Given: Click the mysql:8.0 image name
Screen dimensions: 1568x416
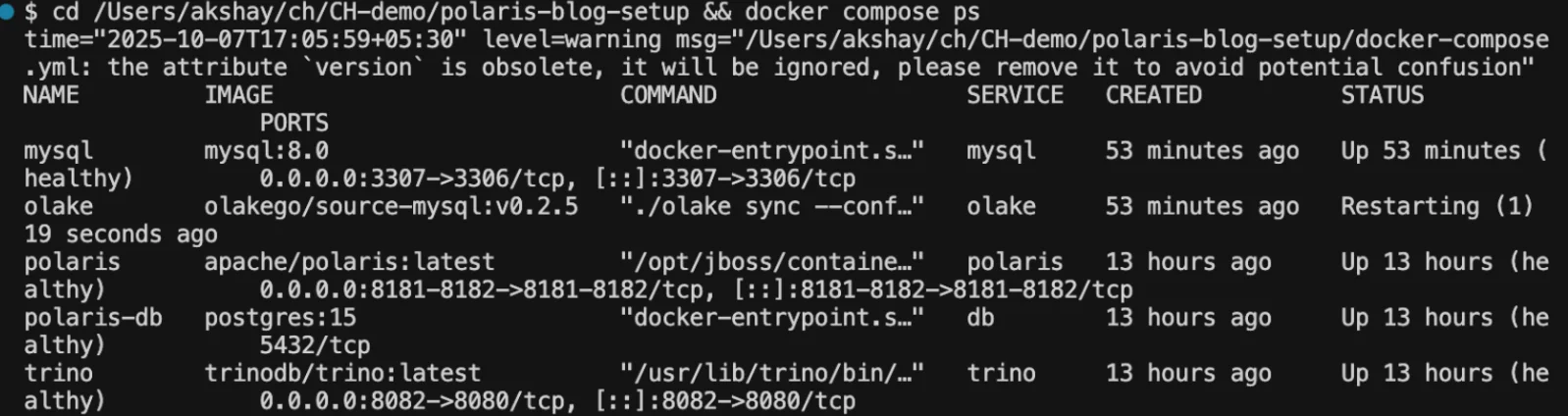Looking at the screenshot, I should point(266,151).
